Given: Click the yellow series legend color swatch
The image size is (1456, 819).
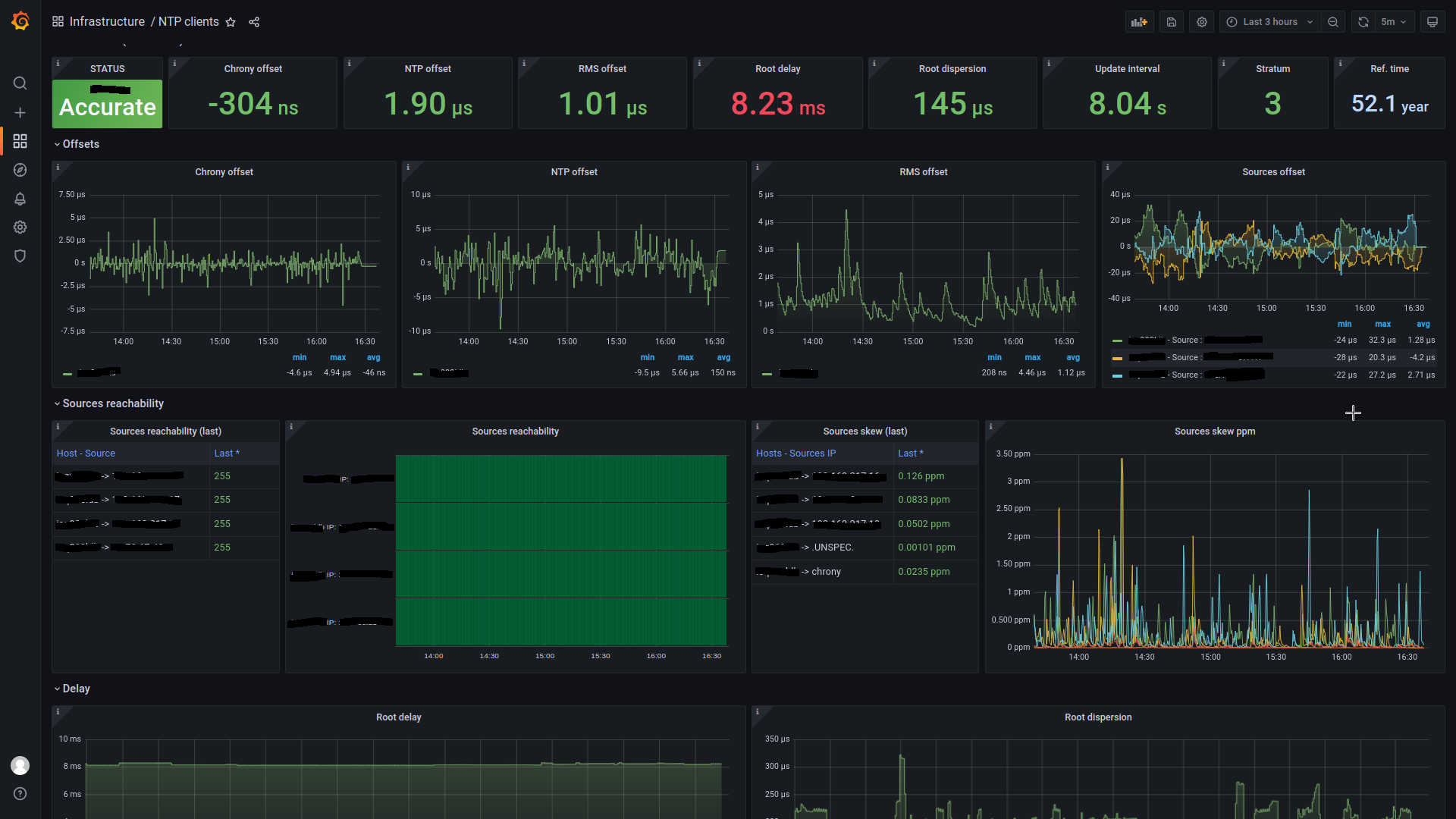Looking at the screenshot, I should [x=1117, y=358].
